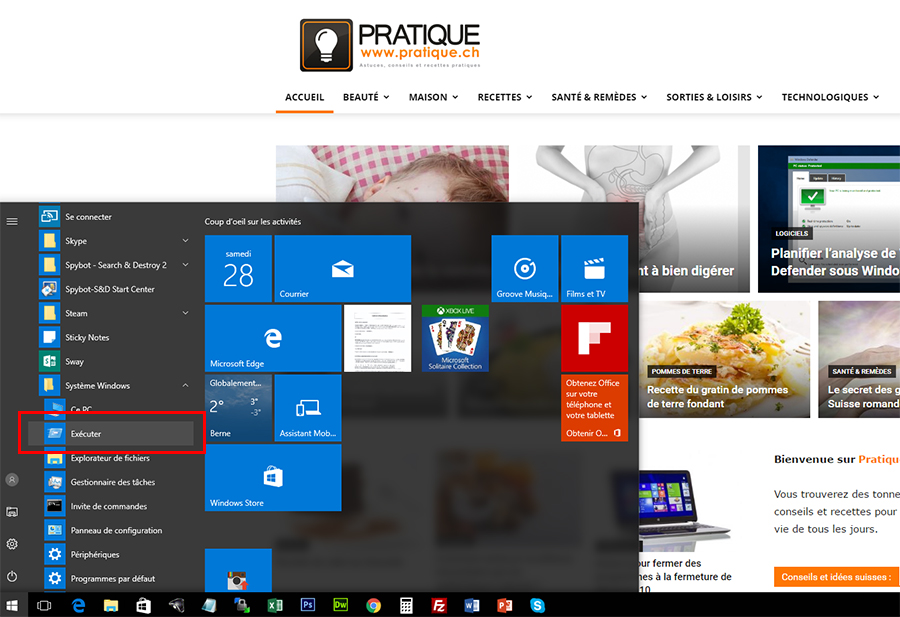Viewport: 900px width, 617px height.
Task: Launch the Windows Store tile
Action: 273,478
